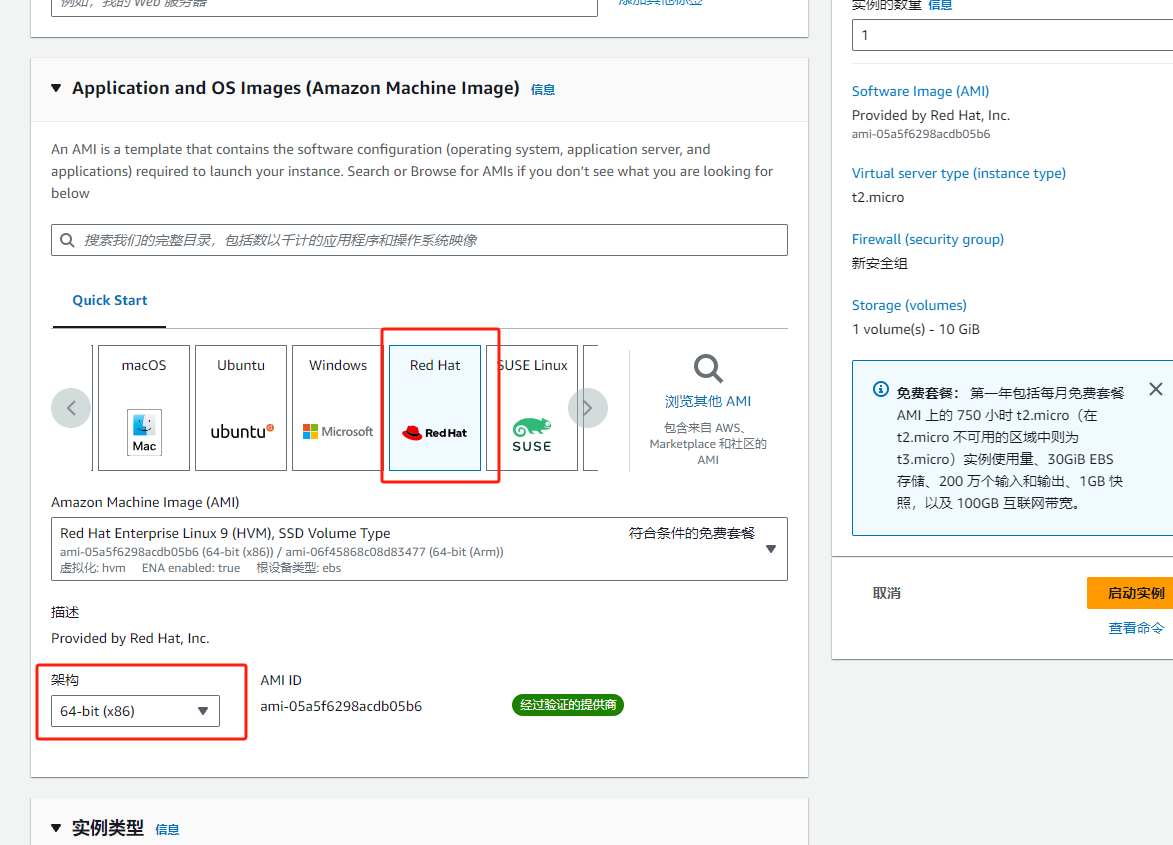Viewport: 1173px width, 845px height.
Task: Open the 浏览其他 AMI link
Action: tap(708, 402)
